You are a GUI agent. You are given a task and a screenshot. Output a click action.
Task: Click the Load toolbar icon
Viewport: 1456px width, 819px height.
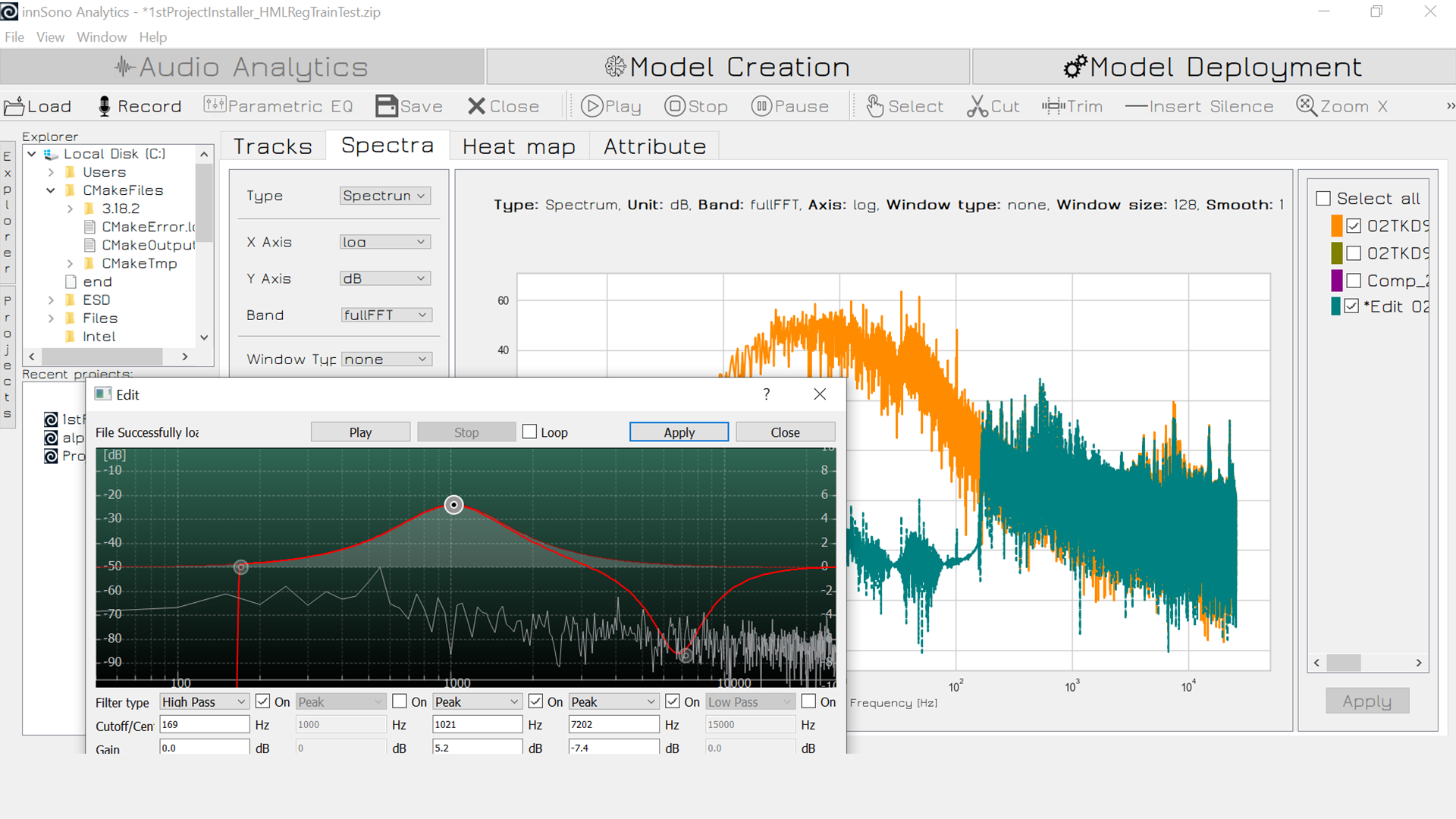click(14, 106)
